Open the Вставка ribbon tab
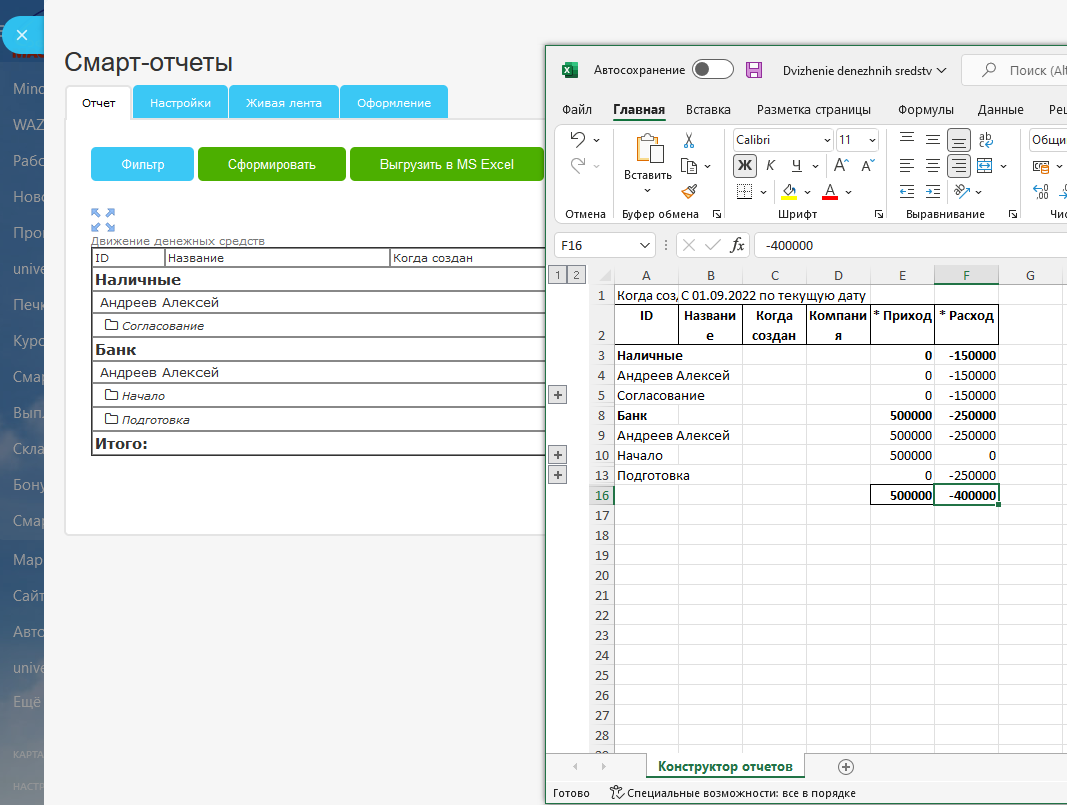 [708, 110]
